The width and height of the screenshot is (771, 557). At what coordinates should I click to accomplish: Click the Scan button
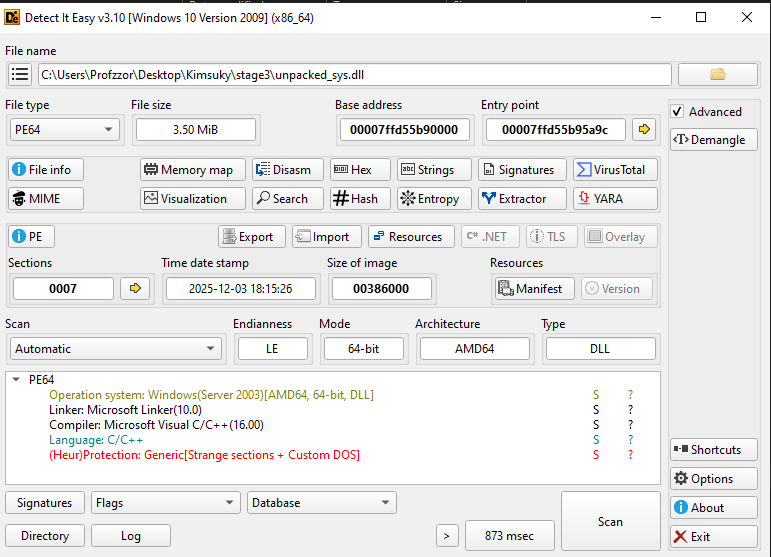610,522
